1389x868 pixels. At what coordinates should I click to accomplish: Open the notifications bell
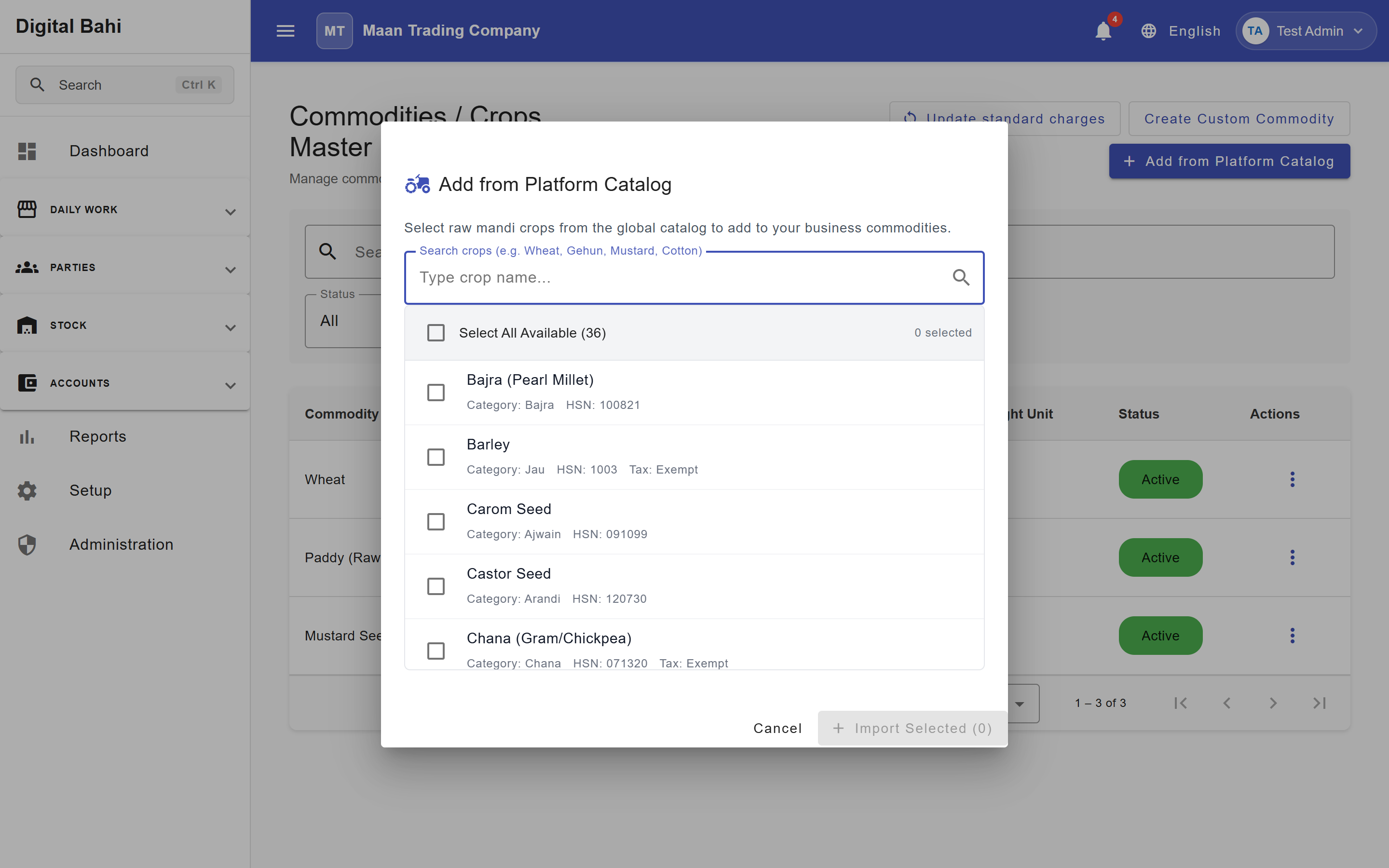pos(1103,31)
